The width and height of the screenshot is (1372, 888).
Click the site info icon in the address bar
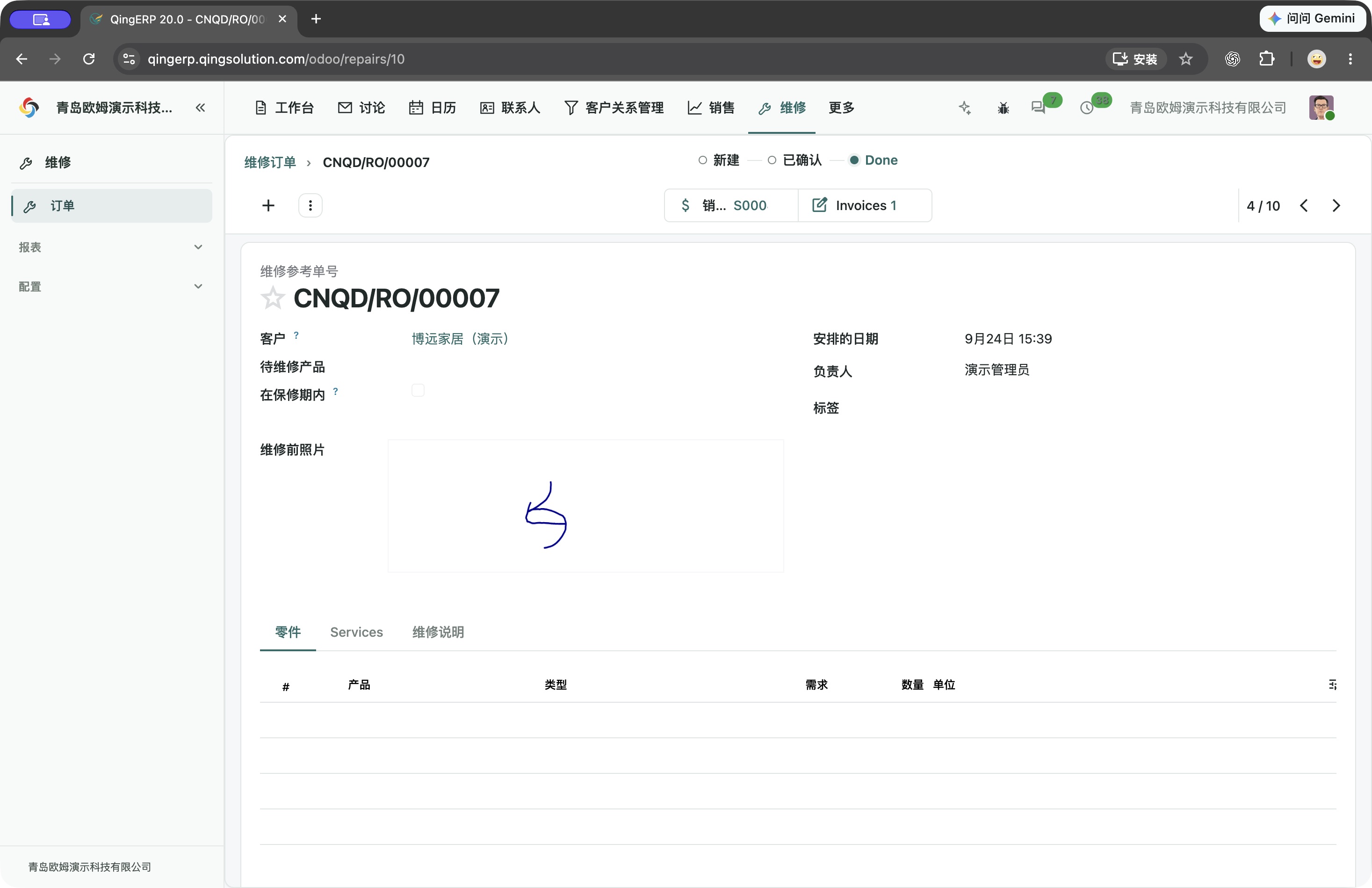[x=129, y=59]
